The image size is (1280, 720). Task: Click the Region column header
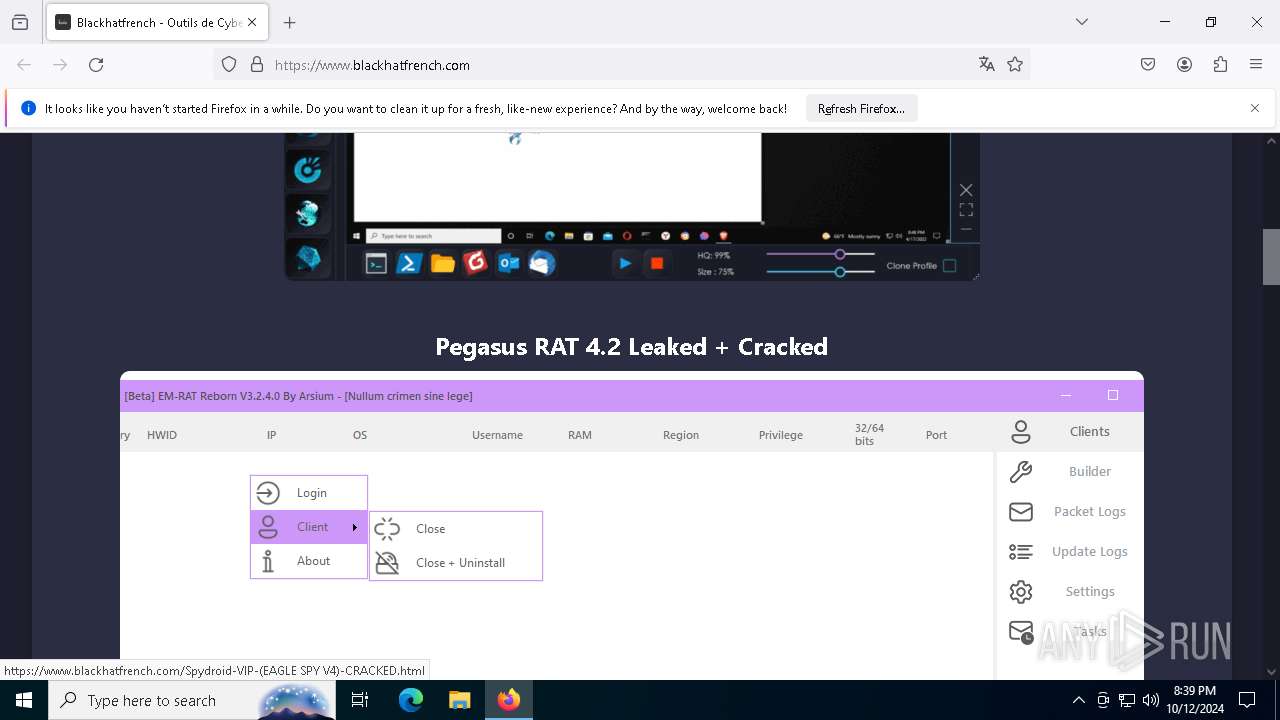click(681, 435)
